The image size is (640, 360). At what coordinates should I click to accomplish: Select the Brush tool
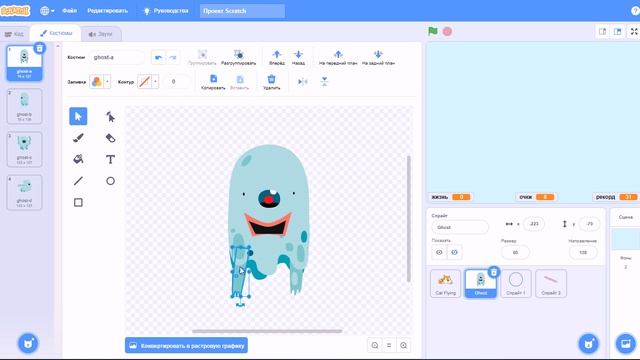pos(78,138)
